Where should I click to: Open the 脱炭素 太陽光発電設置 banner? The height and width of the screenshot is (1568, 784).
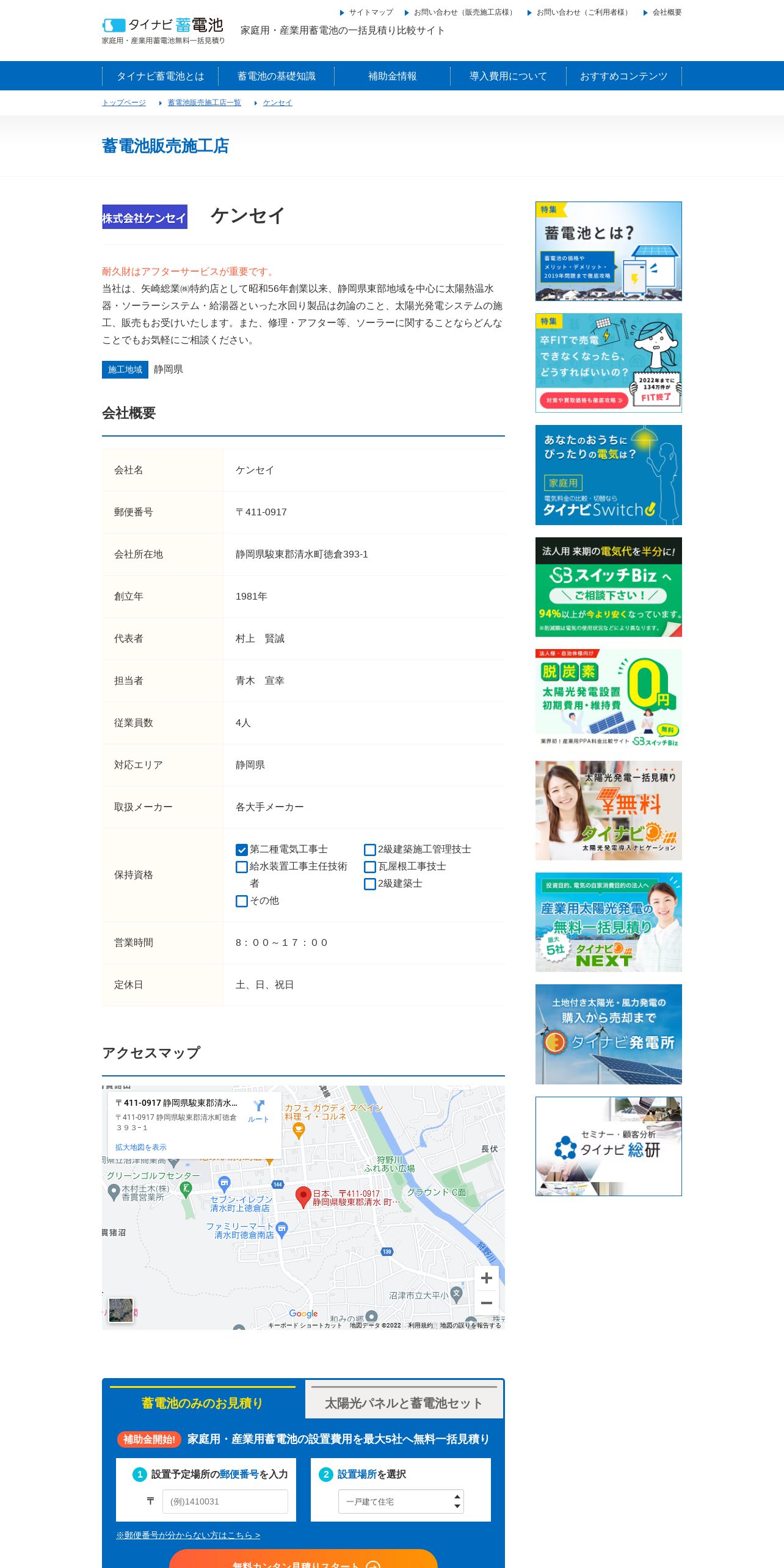click(609, 699)
